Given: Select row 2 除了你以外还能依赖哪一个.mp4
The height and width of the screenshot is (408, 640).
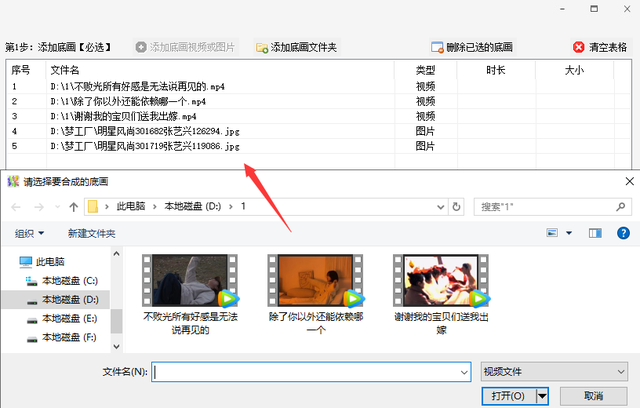Looking at the screenshot, I should coord(319,101).
